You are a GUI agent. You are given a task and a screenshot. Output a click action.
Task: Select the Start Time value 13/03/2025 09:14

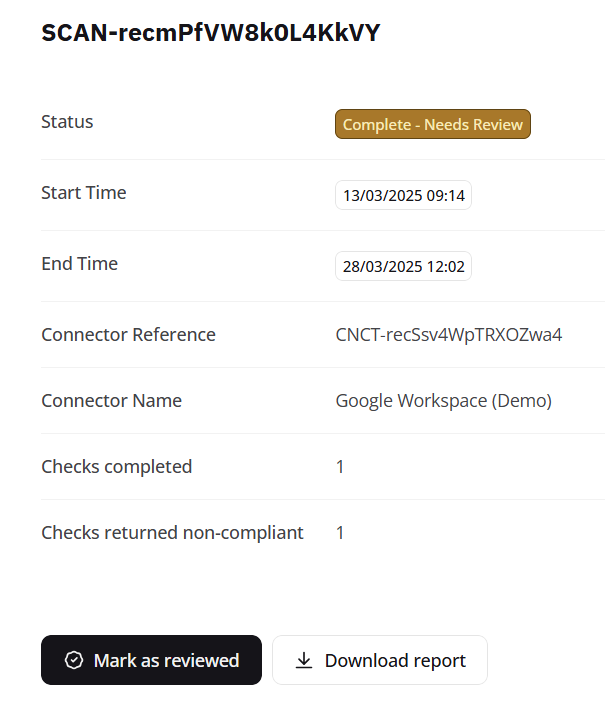click(403, 196)
